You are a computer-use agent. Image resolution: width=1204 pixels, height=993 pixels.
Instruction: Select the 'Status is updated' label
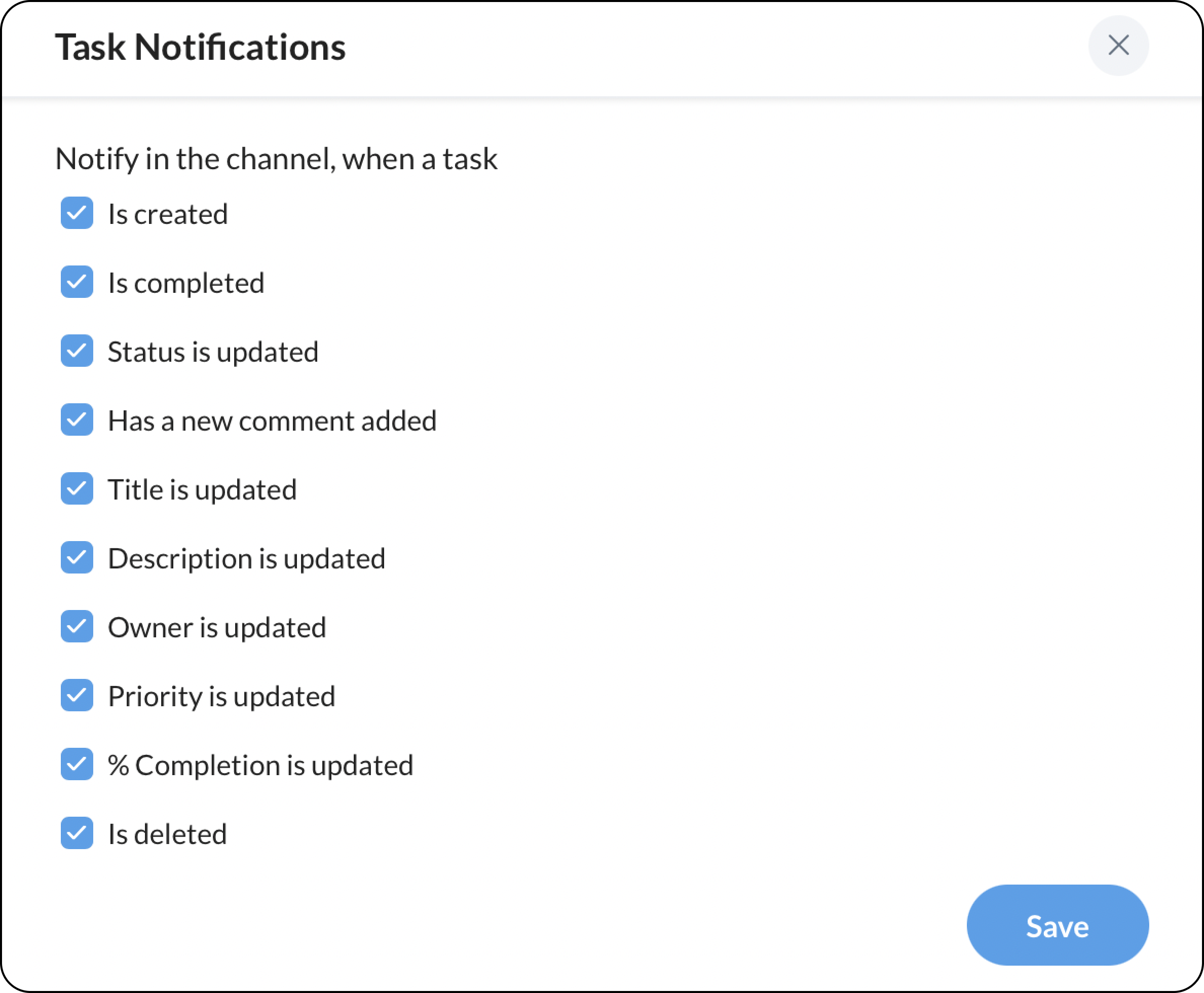(x=213, y=352)
